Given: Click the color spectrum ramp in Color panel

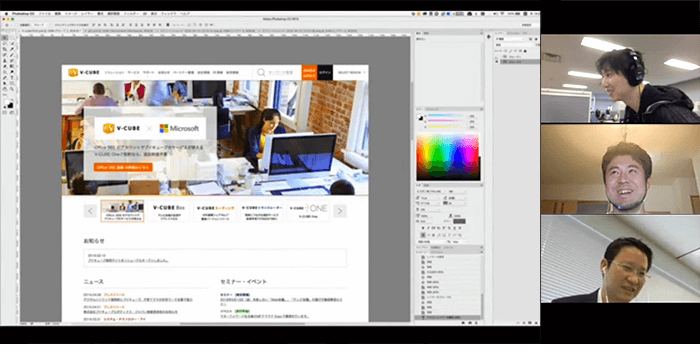Looking at the screenshot, I should (x=448, y=156).
